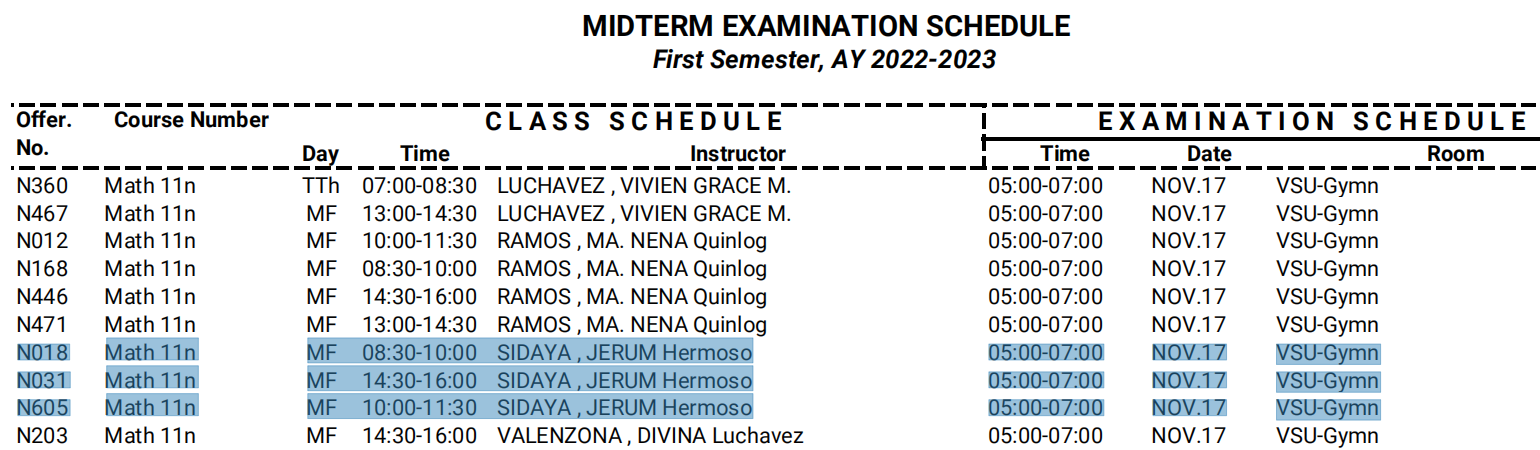Click the 07:00-08:30 class time

click(419, 186)
